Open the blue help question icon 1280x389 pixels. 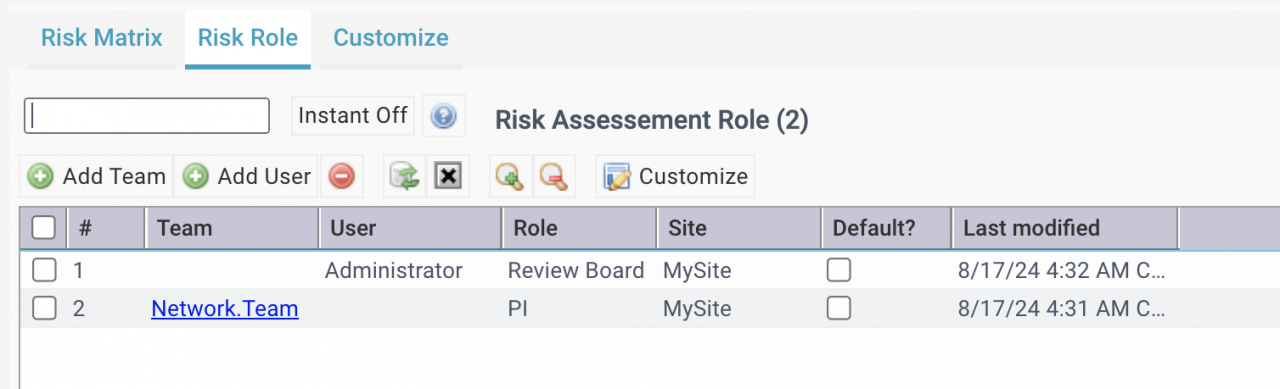(x=443, y=117)
